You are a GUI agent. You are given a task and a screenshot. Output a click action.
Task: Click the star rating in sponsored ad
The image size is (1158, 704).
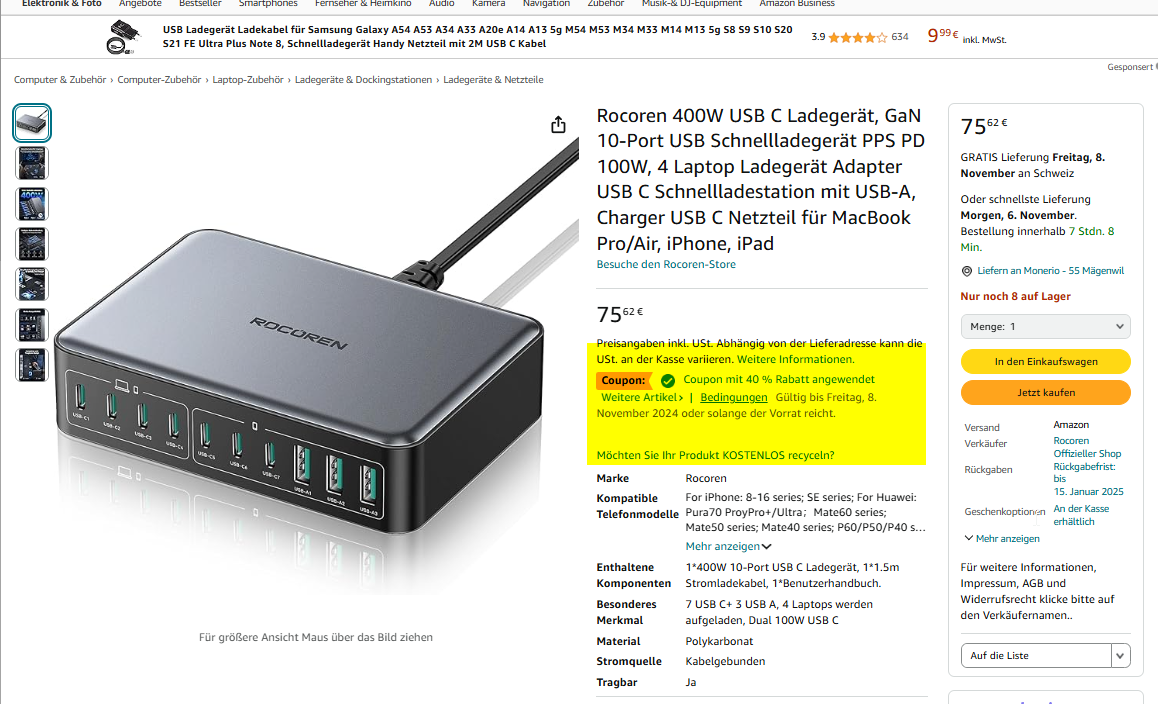(x=857, y=37)
